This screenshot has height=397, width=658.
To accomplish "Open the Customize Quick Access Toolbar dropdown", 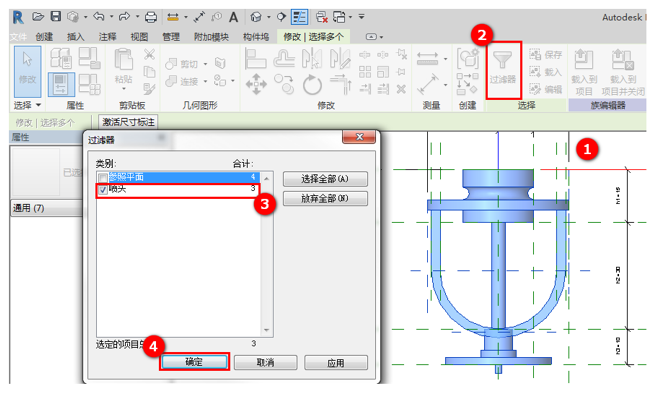I will pos(361,17).
